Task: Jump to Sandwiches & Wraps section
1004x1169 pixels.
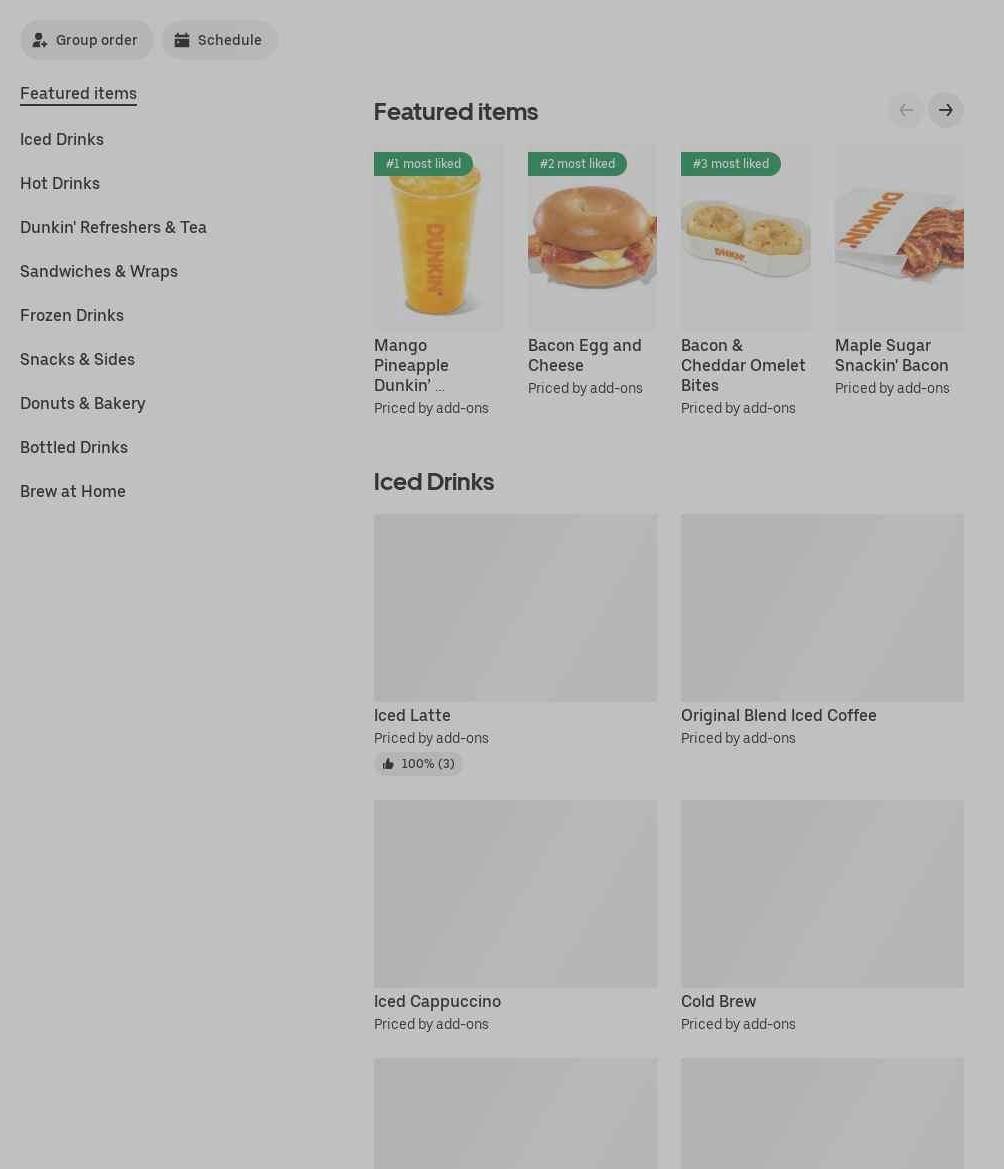Action: tap(99, 271)
